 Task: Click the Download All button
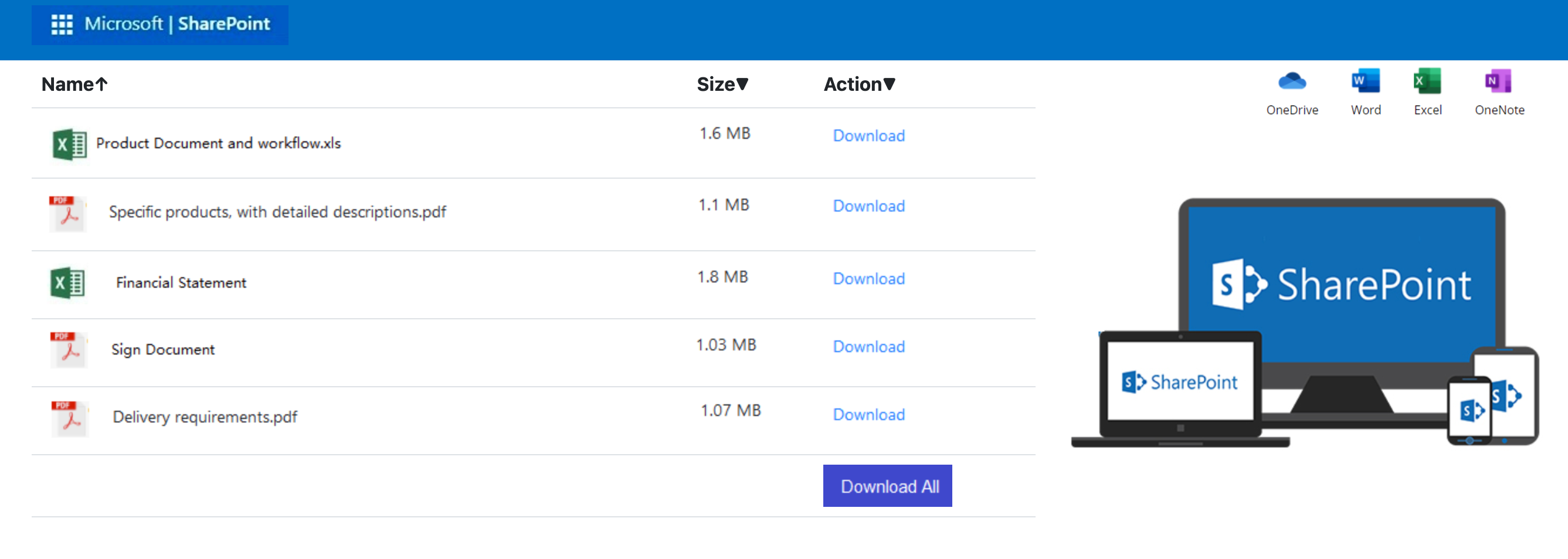click(887, 486)
